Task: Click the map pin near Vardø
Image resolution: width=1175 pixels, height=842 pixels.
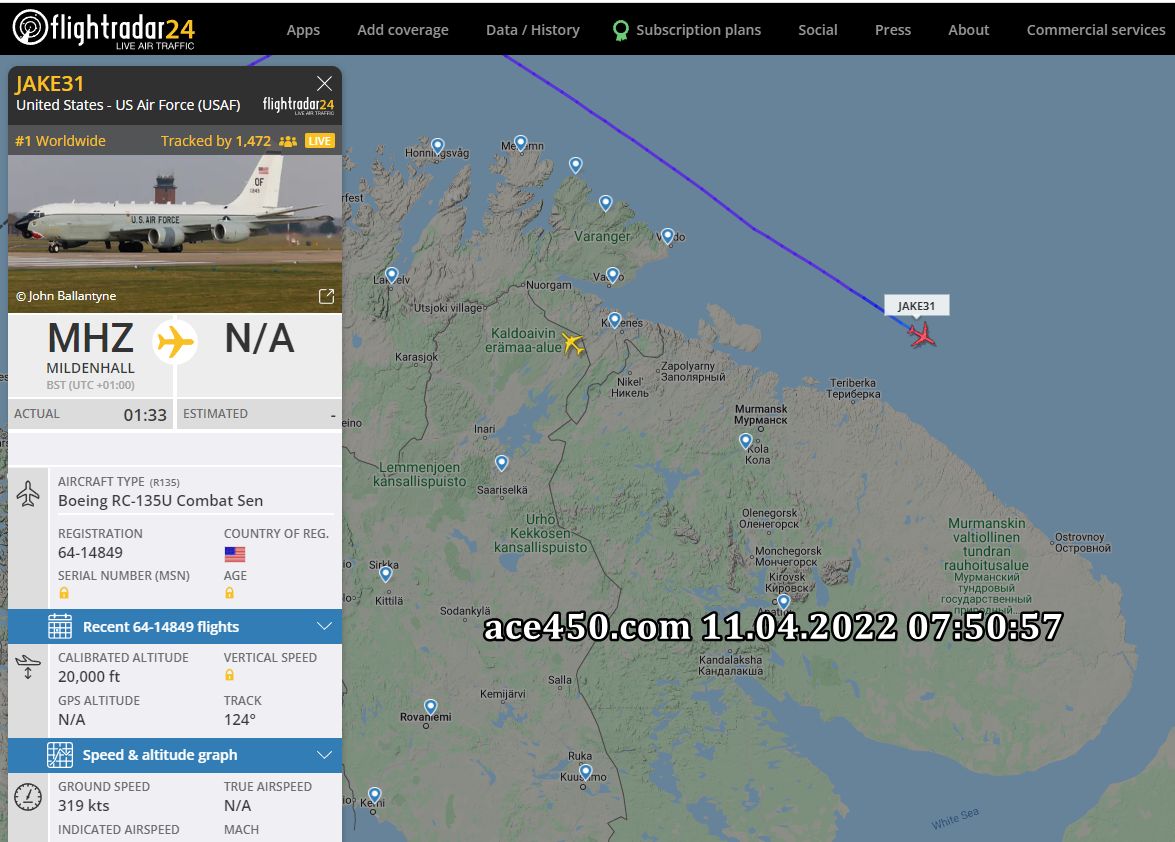Action: pyautogui.click(x=668, y=237)
